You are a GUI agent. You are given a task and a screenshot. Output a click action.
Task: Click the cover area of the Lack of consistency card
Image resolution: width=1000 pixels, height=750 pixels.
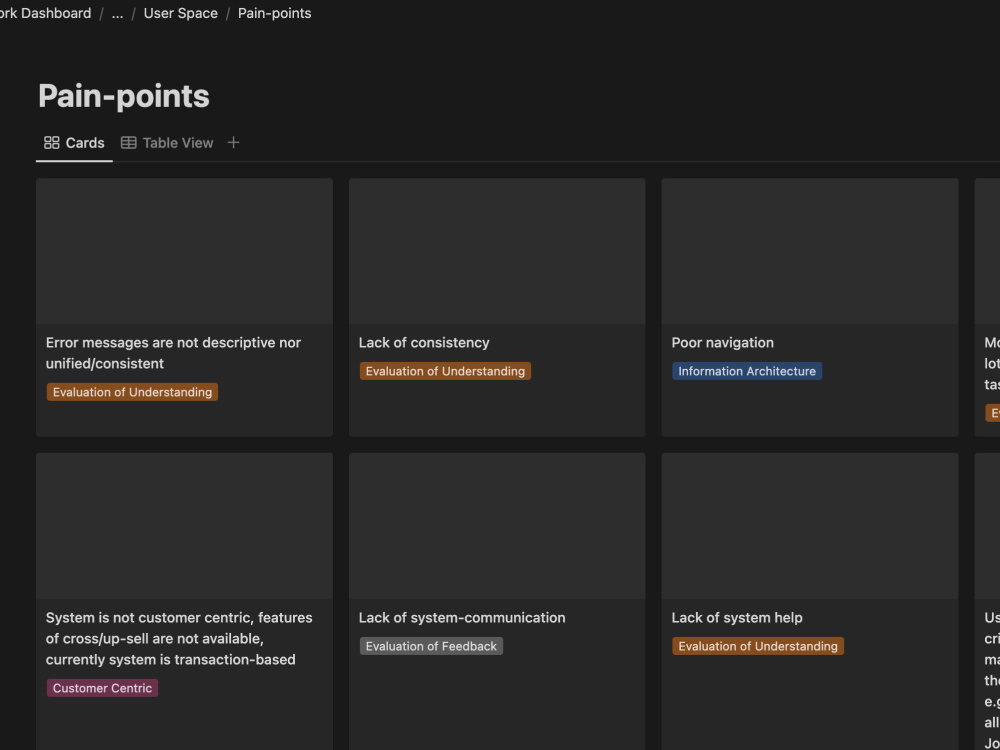coord(497,251)
